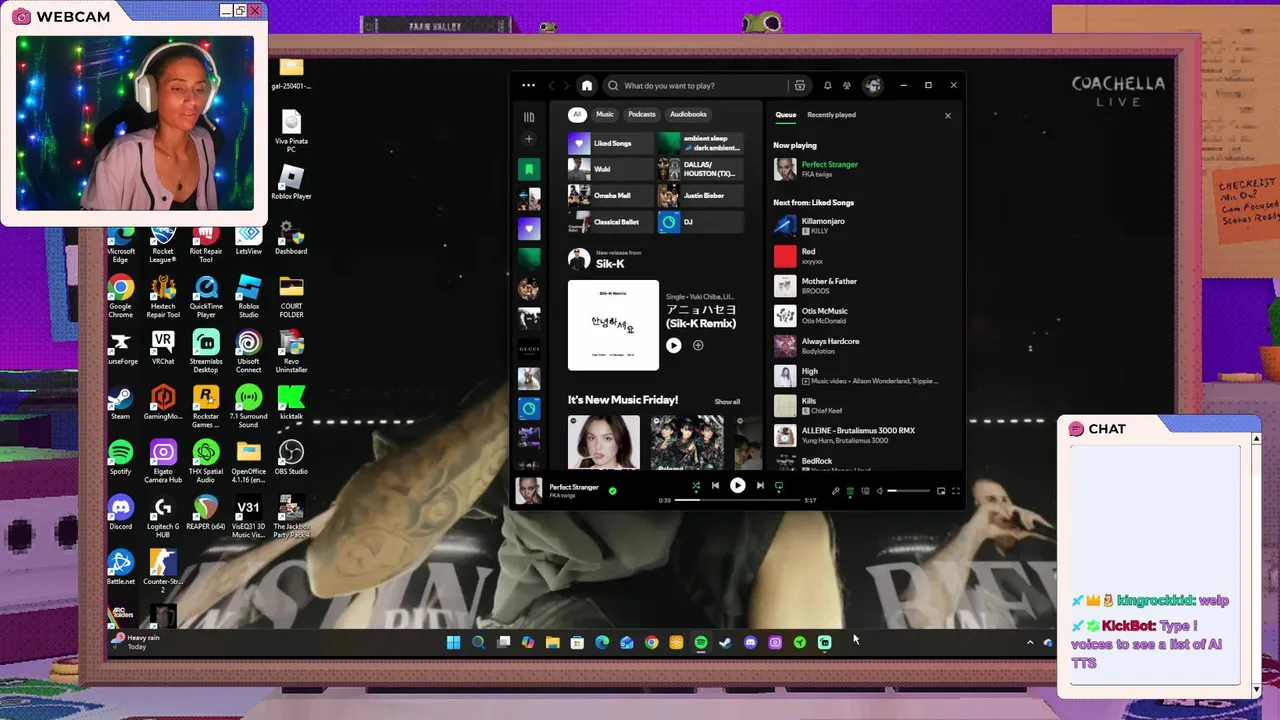Open the Sik-K Remix album cover
The height and width of the screenshot is (720, 1280).
click(x=613, y=325)
